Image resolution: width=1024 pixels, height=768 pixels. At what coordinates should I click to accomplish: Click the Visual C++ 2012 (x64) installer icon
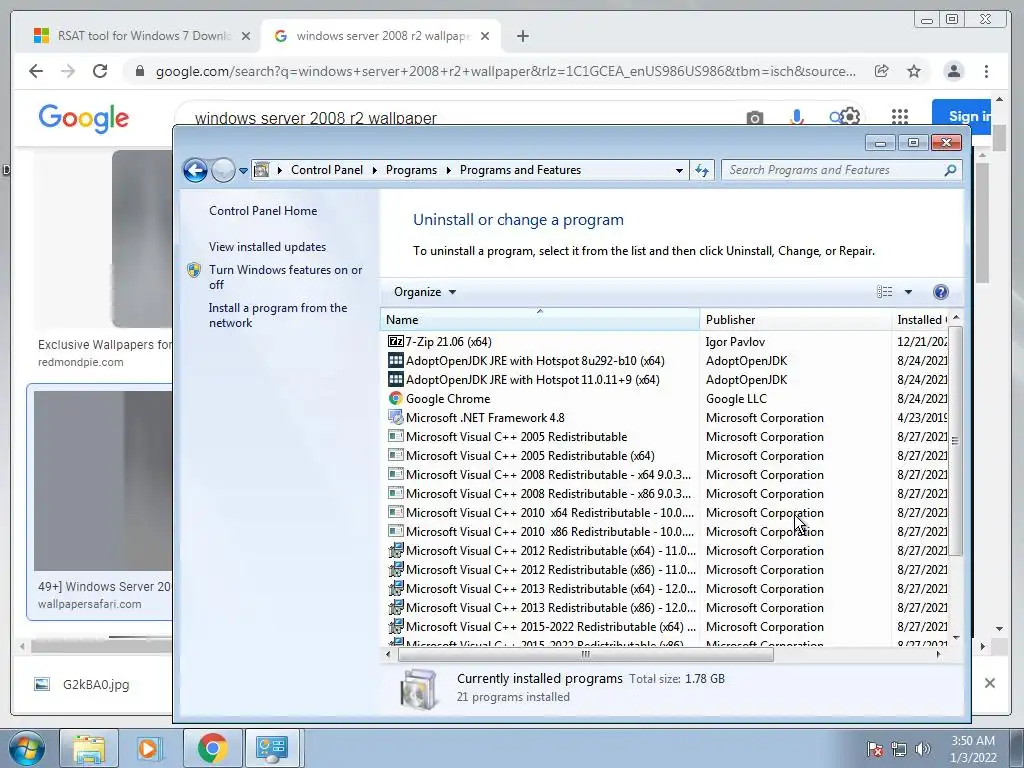click(x=395, y=550)
